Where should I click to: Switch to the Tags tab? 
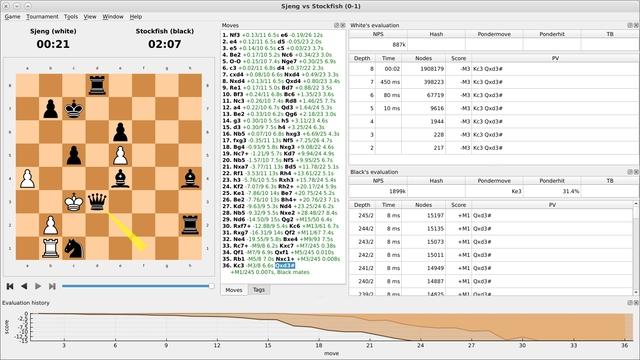click(259, 289)
